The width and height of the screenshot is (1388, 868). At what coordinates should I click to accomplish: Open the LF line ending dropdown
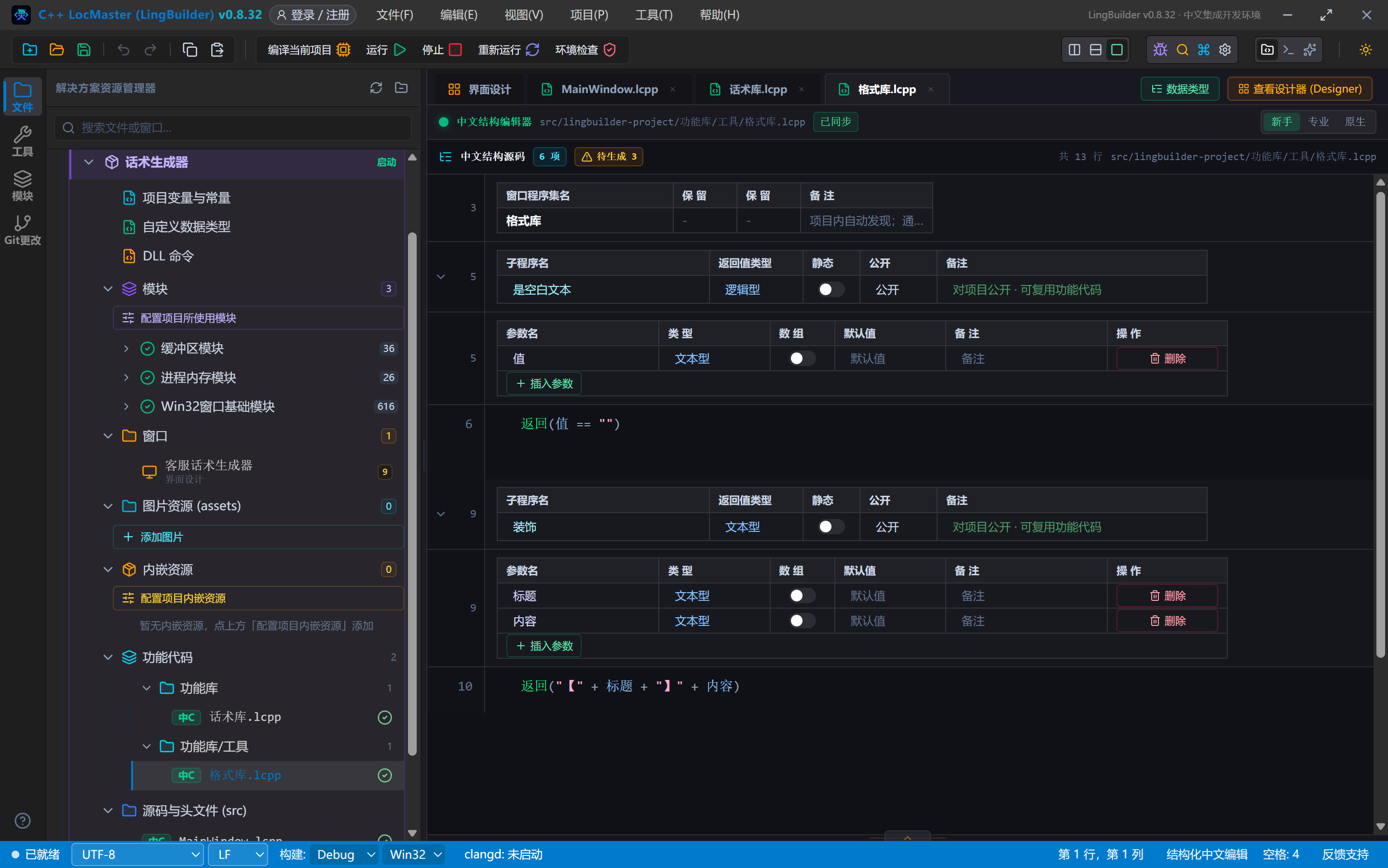(238, 854)
